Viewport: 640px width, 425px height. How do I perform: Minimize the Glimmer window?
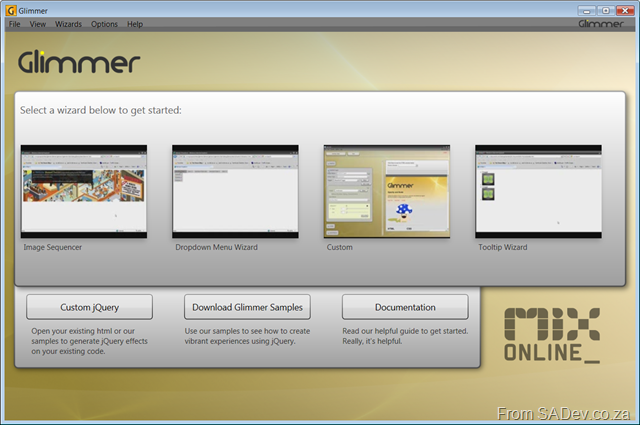587,11
